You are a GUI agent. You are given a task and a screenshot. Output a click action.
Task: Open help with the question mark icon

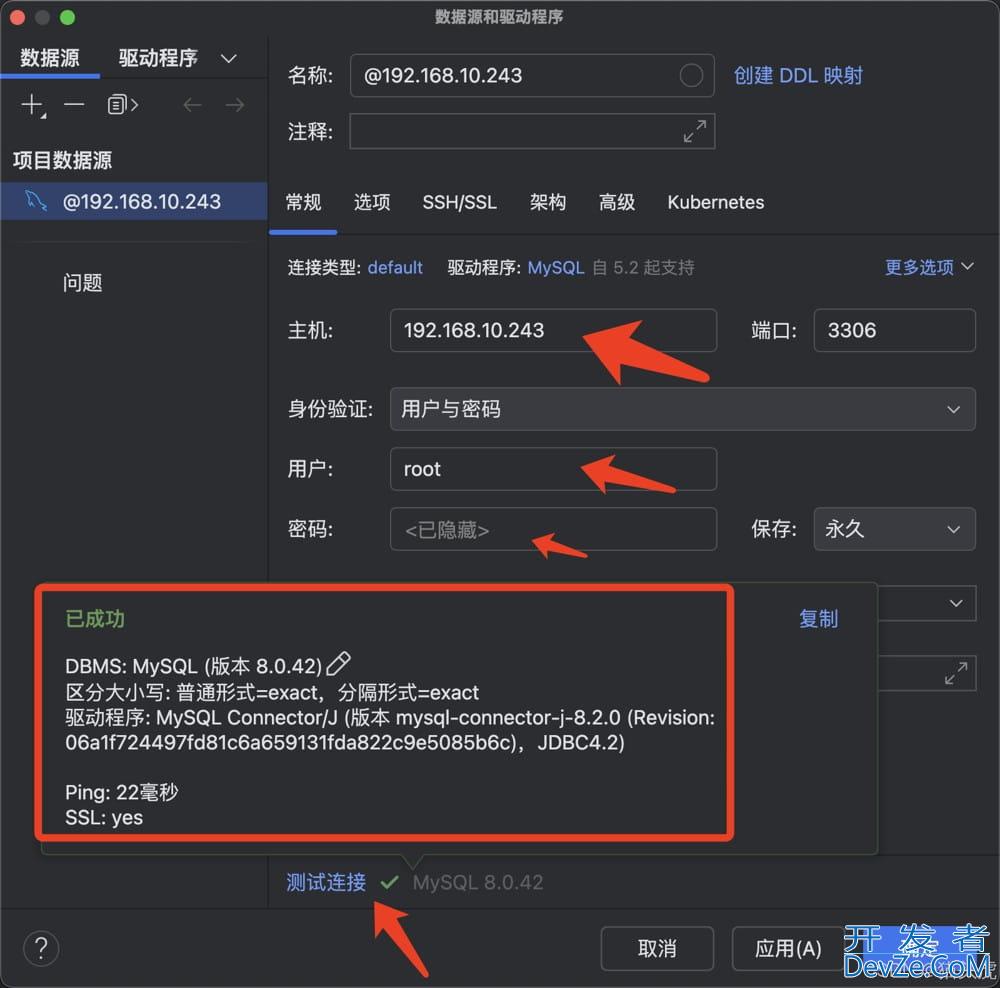point(41,948)
